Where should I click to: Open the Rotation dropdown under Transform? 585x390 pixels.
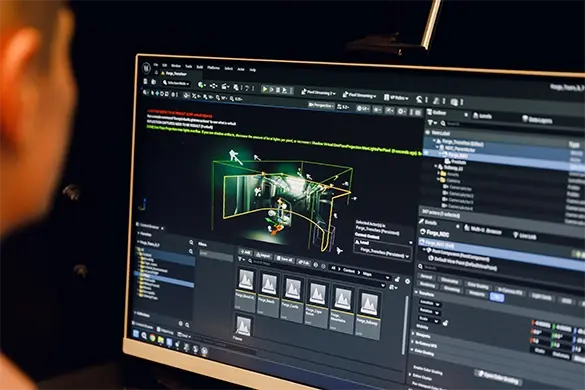[429, 311]
